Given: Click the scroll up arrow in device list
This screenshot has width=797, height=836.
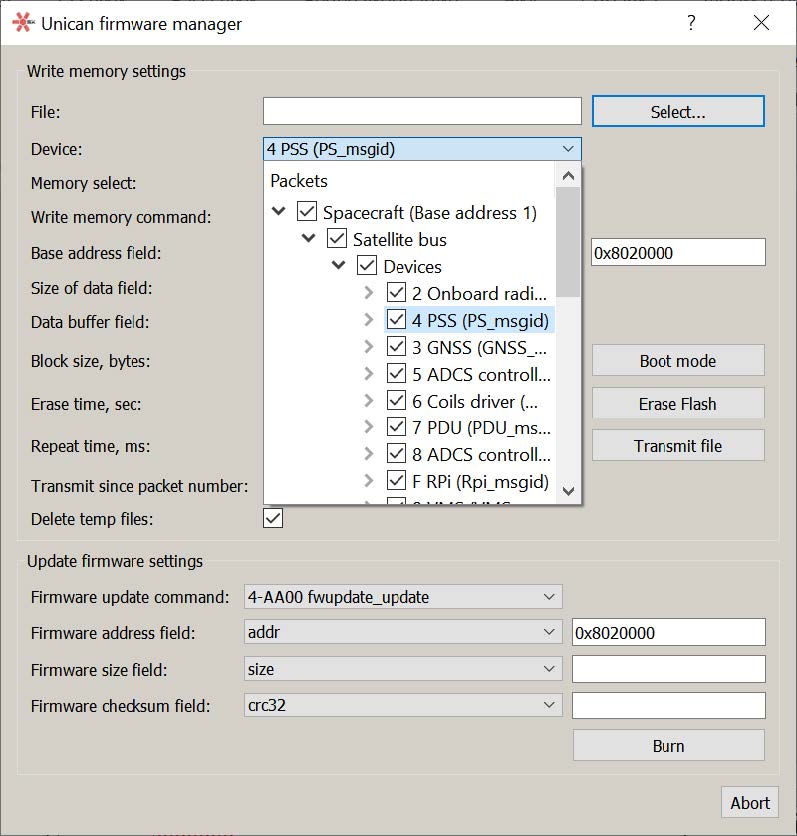Looking at the screenshot, I should [568, 174].
